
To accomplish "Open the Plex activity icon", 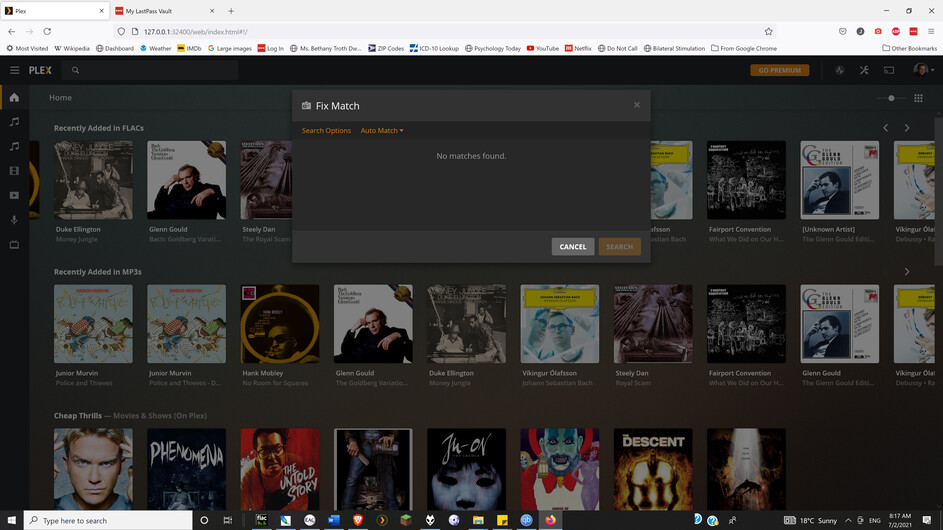I will pos(840,70).
